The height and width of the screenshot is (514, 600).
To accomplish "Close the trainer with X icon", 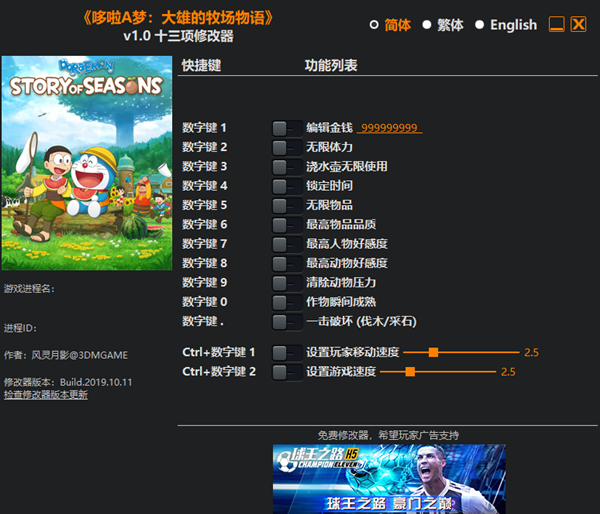I will pyautogui.click(x=578, y=24).
